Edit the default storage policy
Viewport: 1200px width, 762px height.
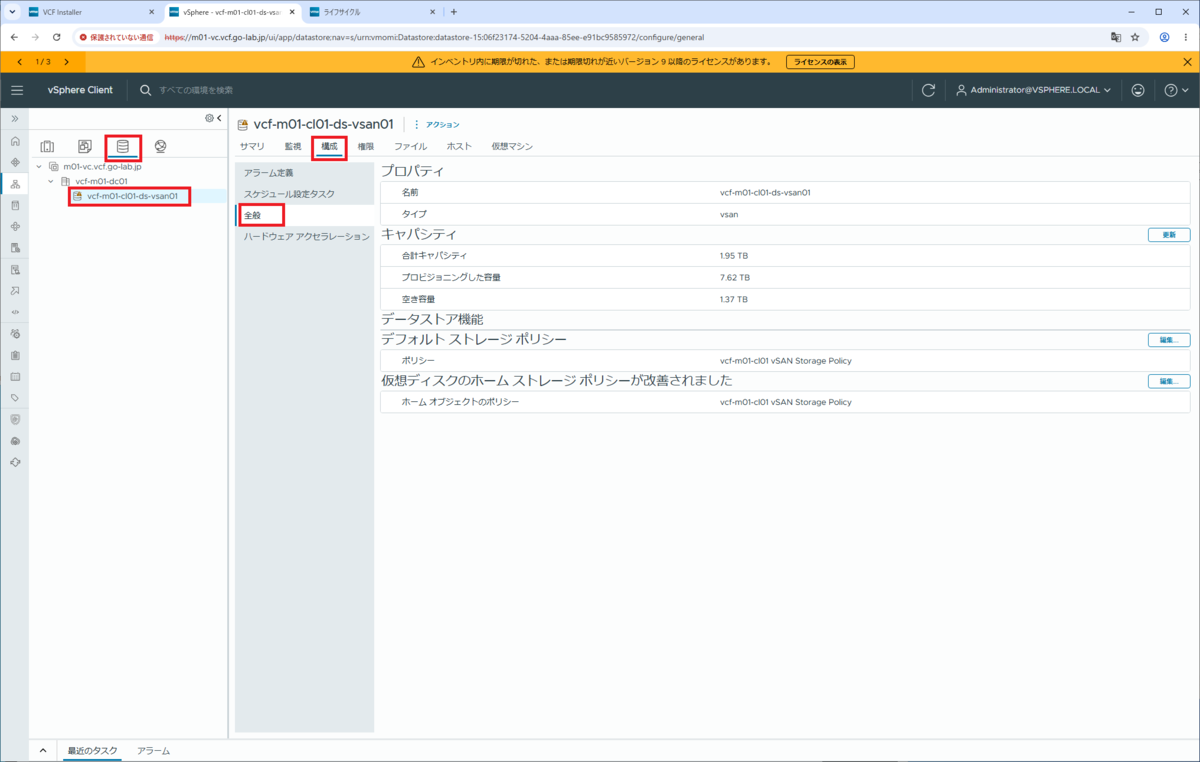point(1169,340)
